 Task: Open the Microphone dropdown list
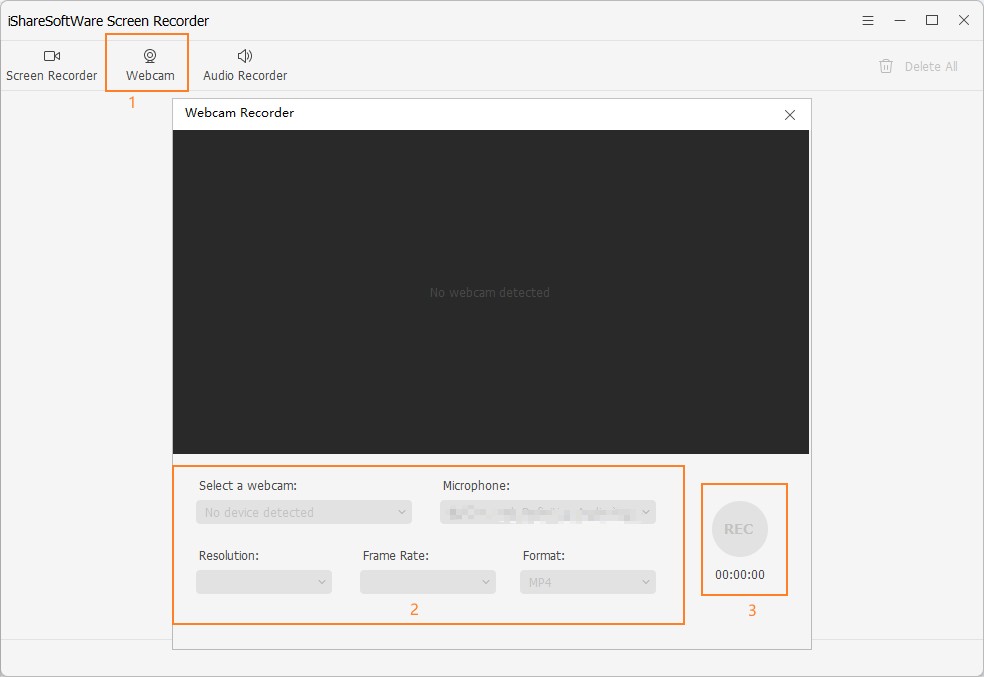point(548,512)
